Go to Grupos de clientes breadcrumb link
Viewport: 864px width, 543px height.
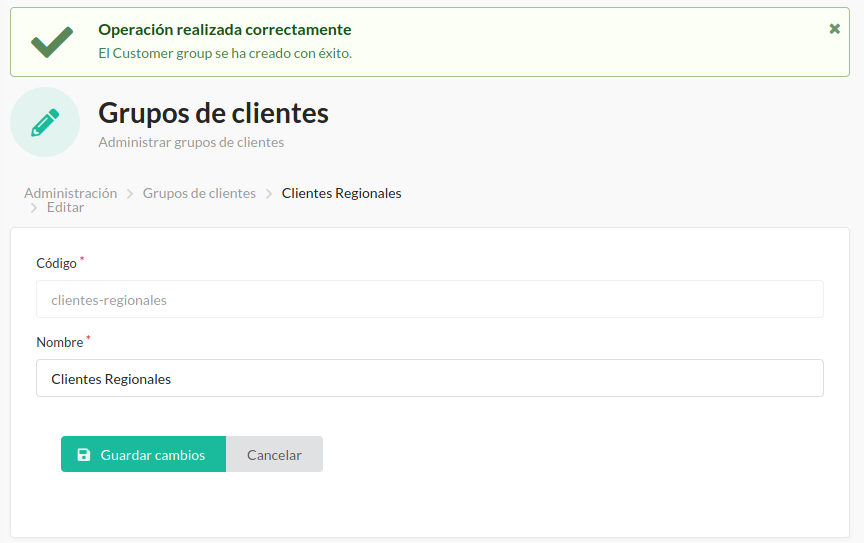199,193
